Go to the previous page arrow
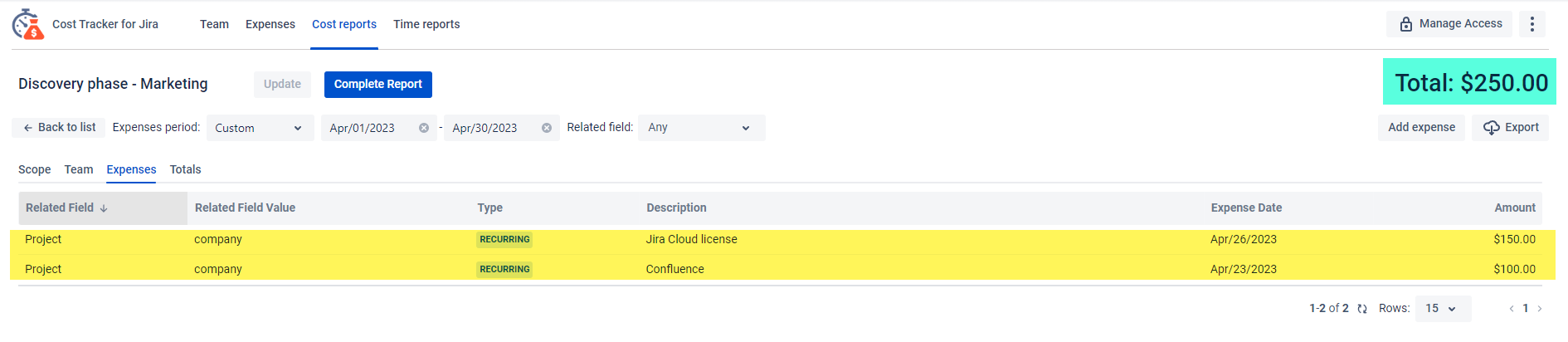This screenshot has height=342, width=1568. [1512, 309]
